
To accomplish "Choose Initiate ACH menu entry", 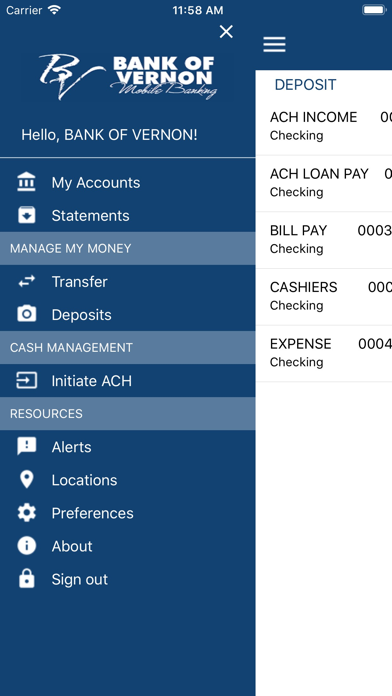I will [127, 381].
